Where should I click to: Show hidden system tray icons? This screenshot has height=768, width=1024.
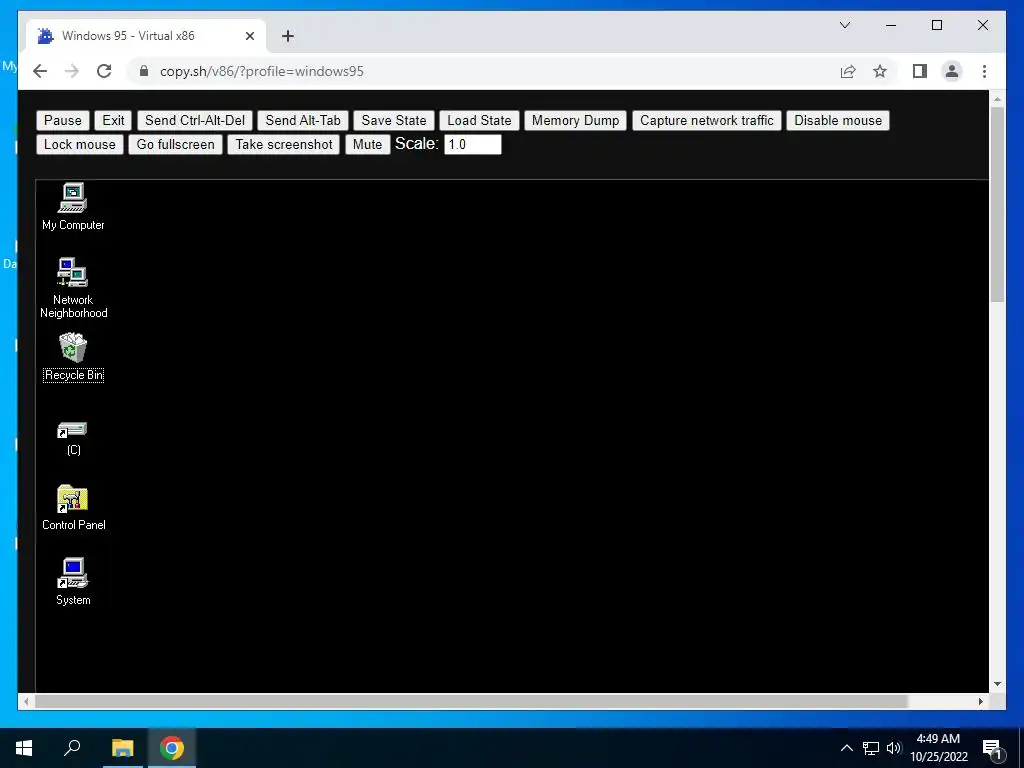pos(846,748)
